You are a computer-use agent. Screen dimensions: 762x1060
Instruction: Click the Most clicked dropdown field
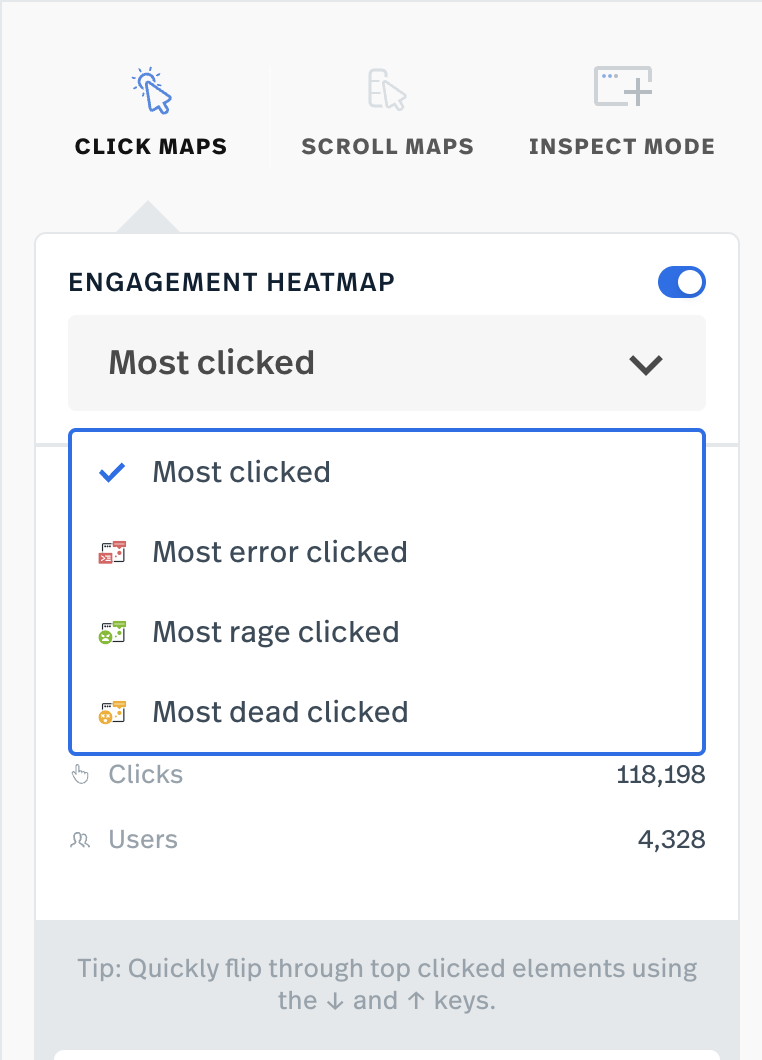(387, 363)
